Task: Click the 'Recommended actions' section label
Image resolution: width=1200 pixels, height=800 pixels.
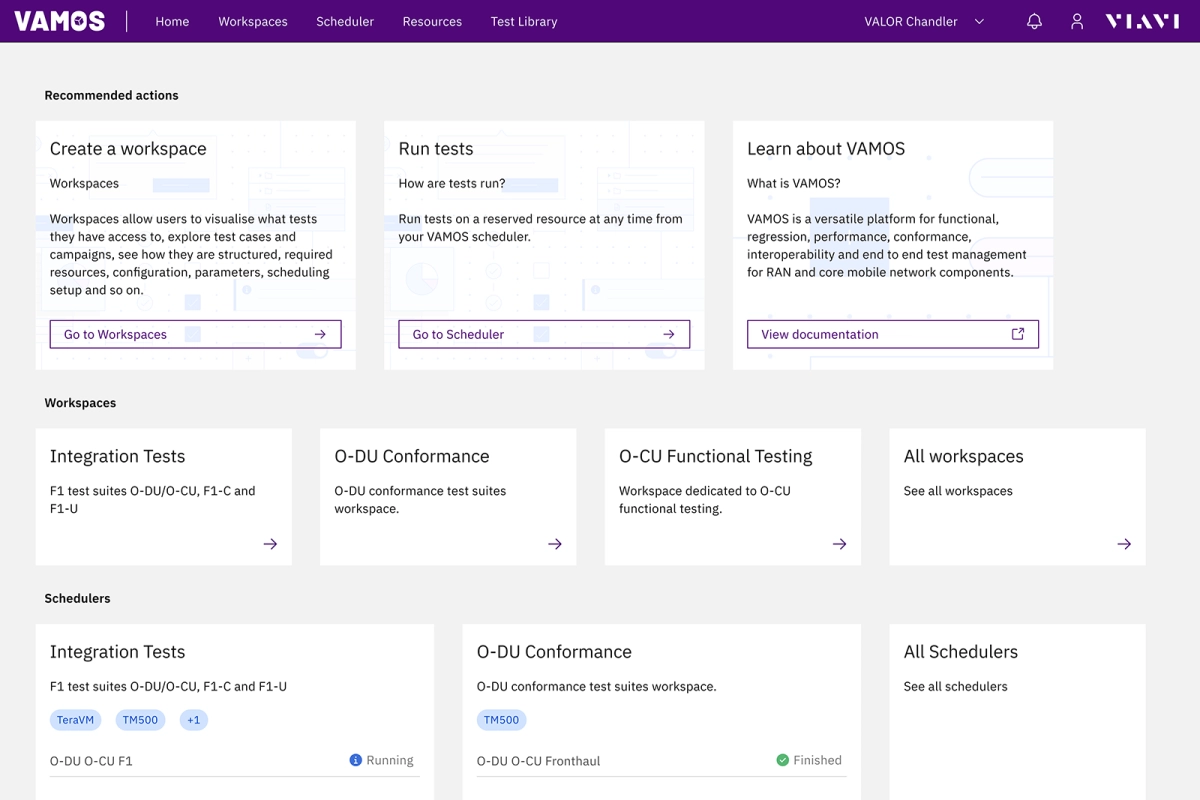Action: click(x=112, y=96)
